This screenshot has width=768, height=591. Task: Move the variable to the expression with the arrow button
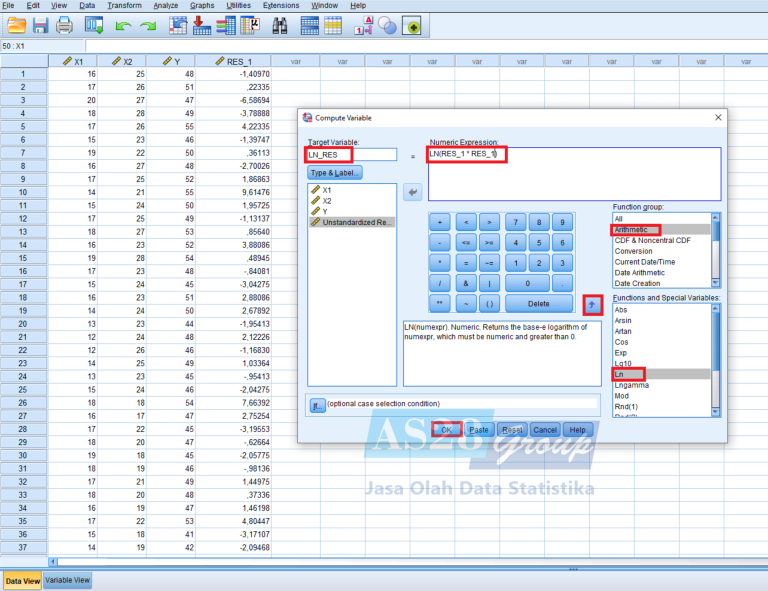(413, 191)
